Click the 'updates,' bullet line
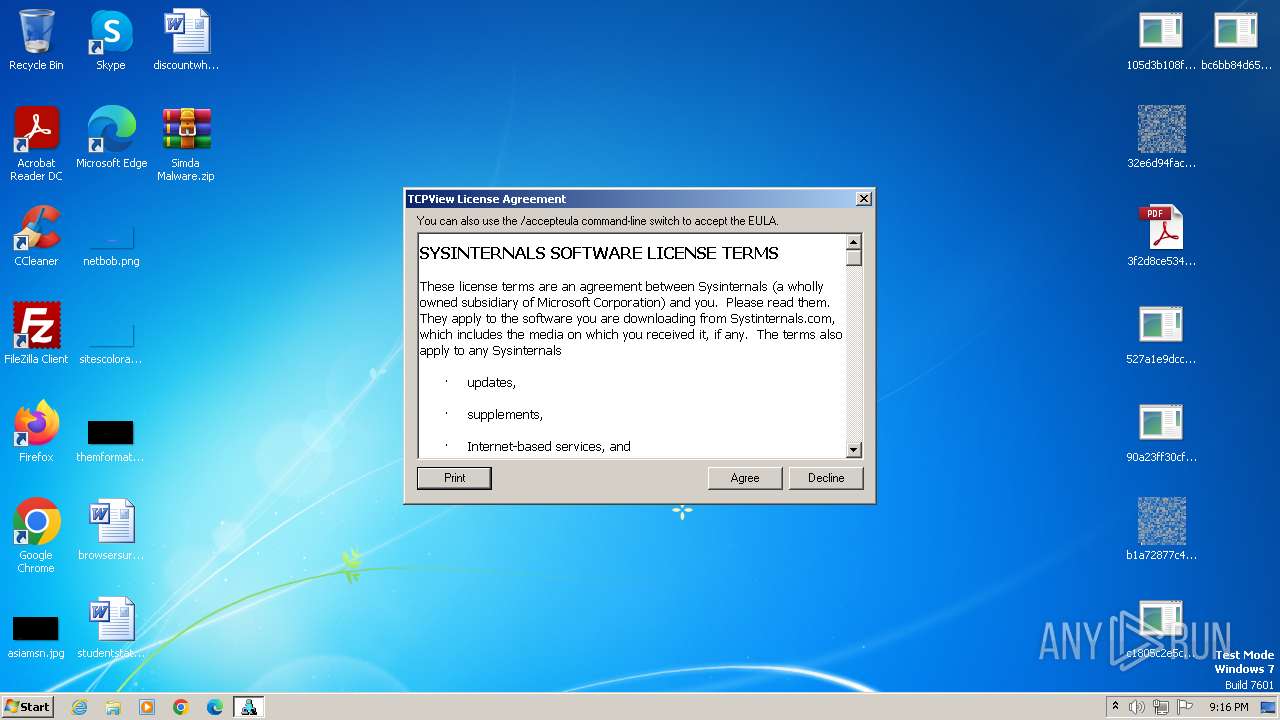 click(x=491, y=383)
